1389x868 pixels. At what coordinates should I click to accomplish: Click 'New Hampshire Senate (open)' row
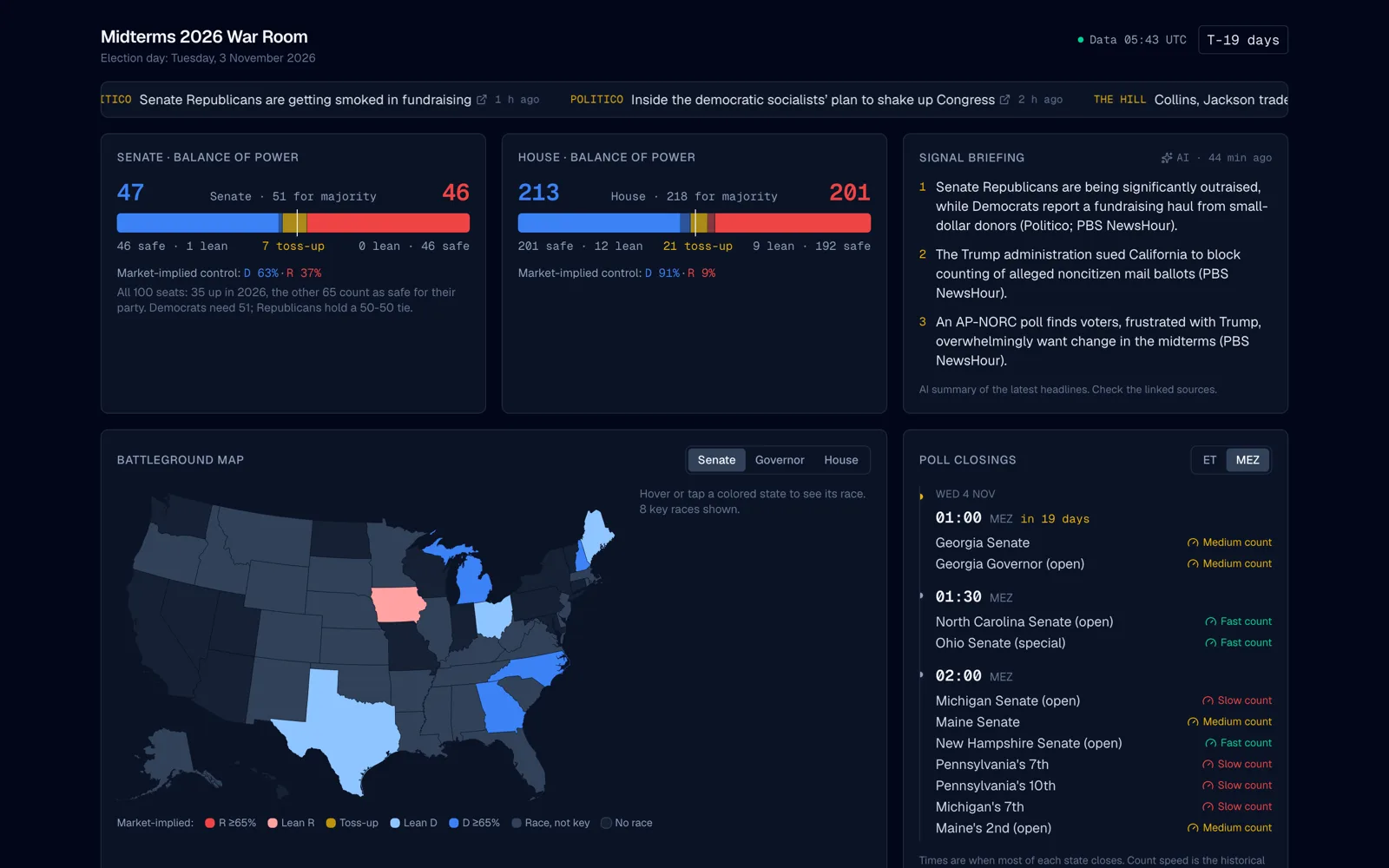tap(1103, 743)
